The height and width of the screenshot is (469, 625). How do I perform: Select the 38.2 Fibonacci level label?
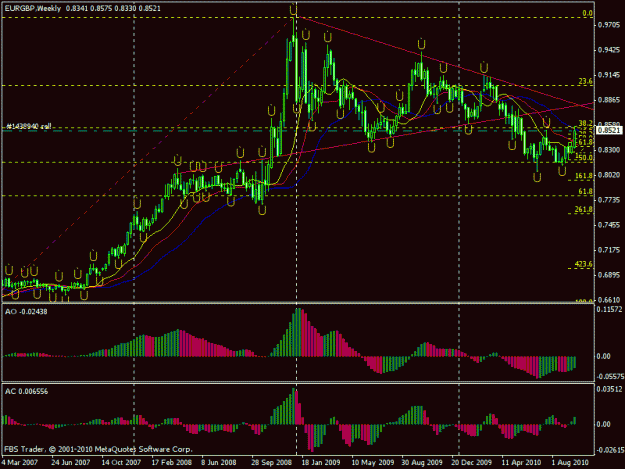click(586, 123)
